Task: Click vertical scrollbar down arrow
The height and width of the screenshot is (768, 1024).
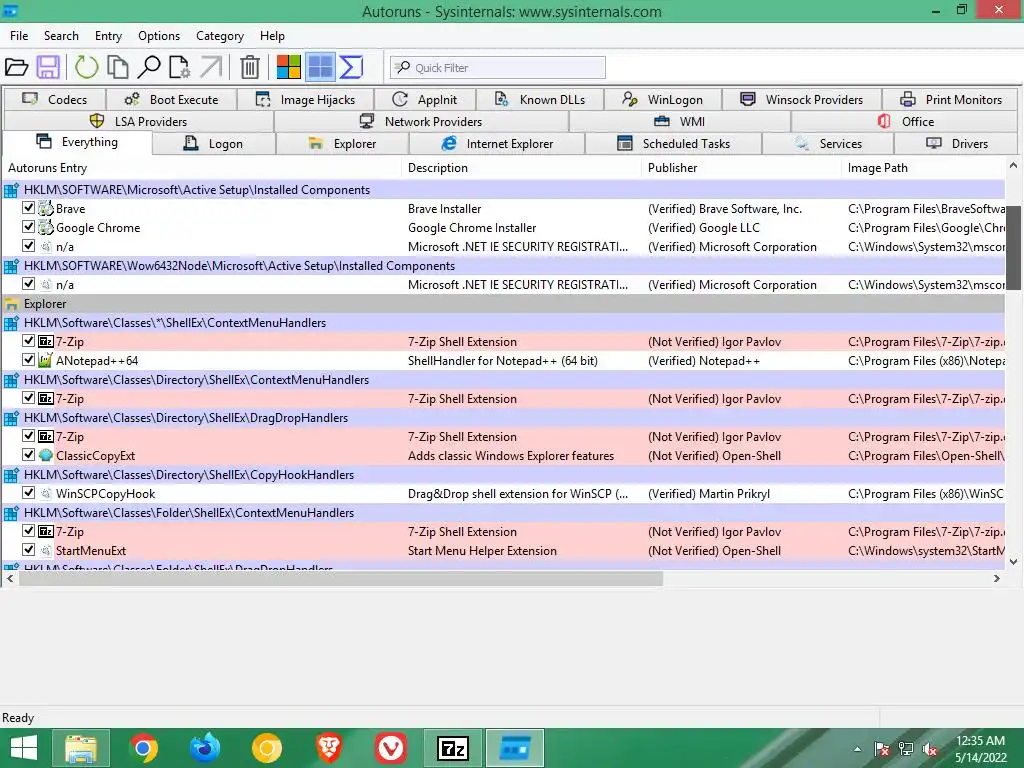Action: (x=1013, y=562)
